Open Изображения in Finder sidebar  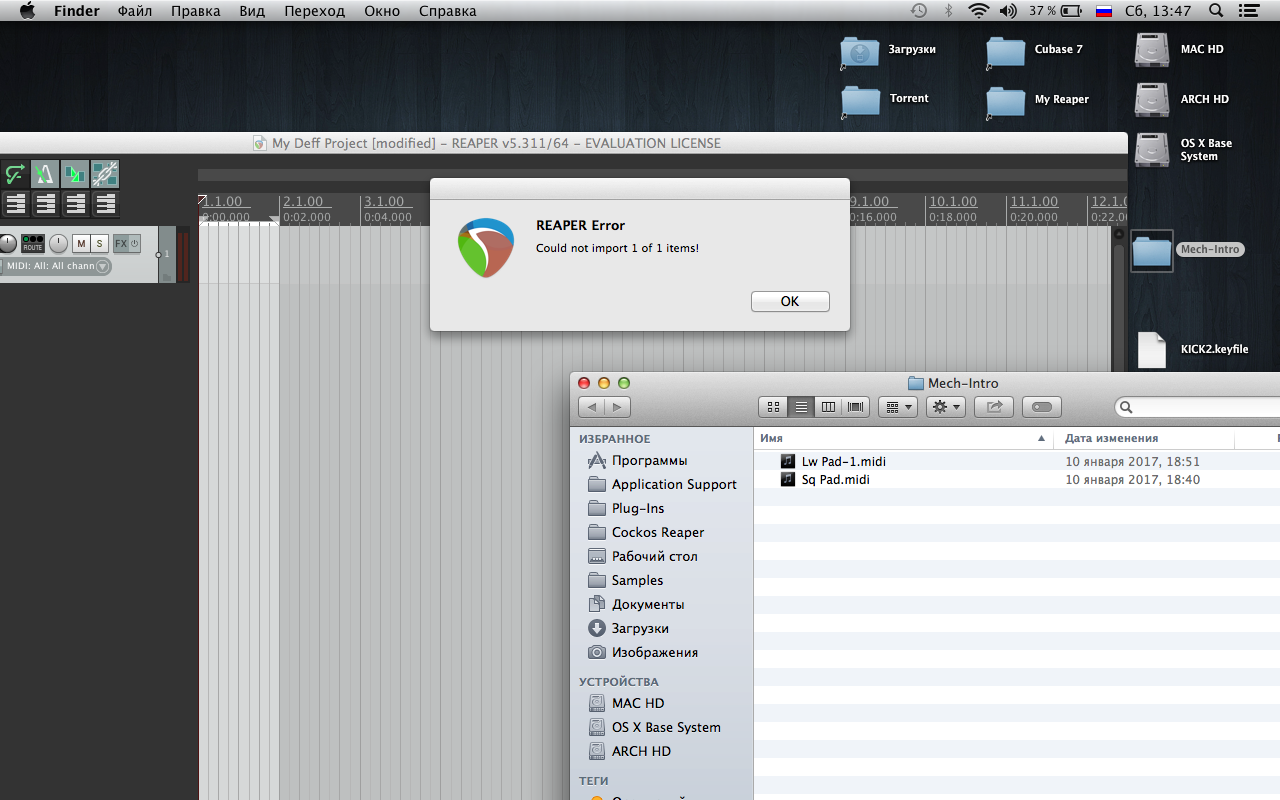pyautogui.click(x=643, y=652)
